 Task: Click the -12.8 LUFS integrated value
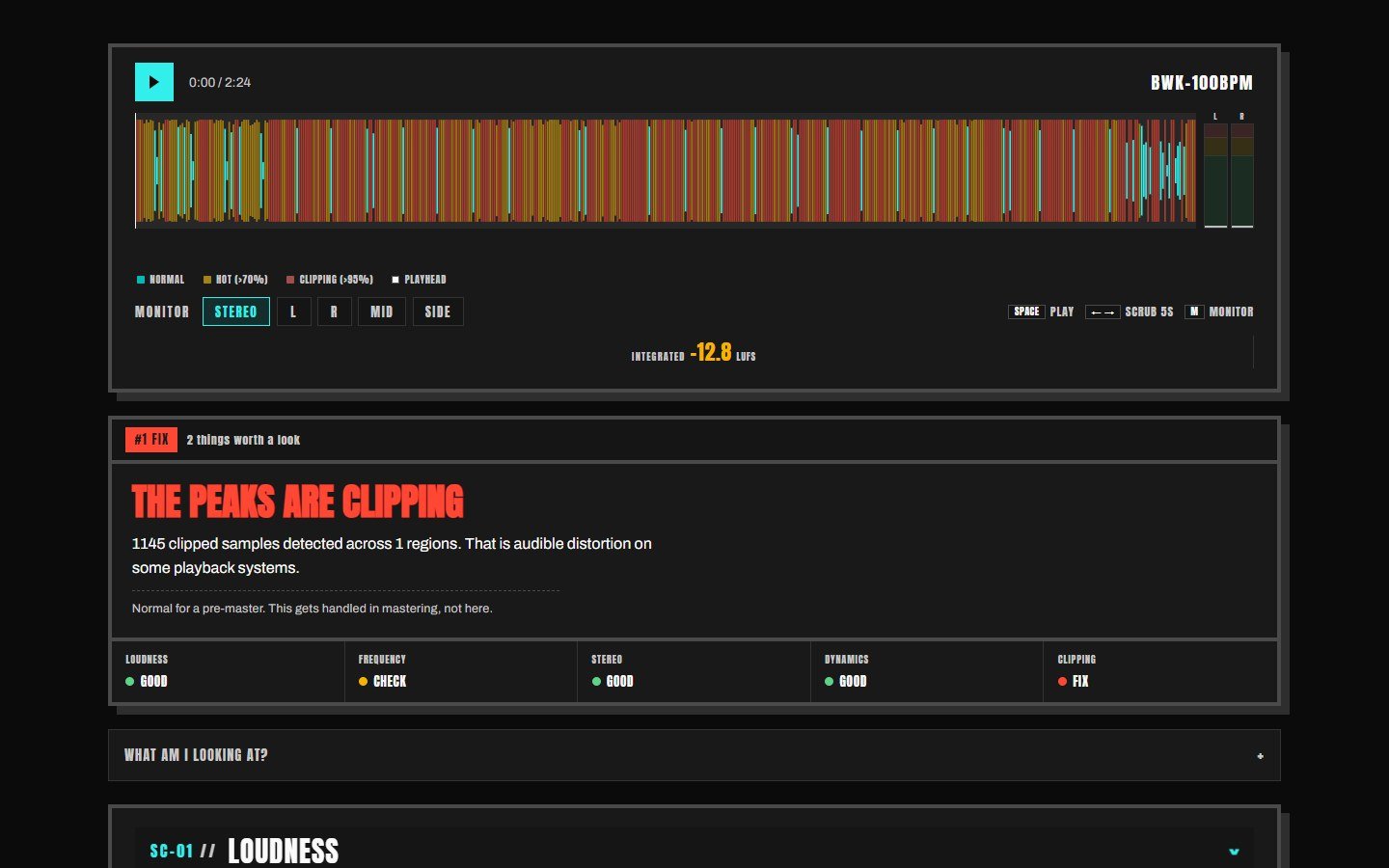(711, 352)
